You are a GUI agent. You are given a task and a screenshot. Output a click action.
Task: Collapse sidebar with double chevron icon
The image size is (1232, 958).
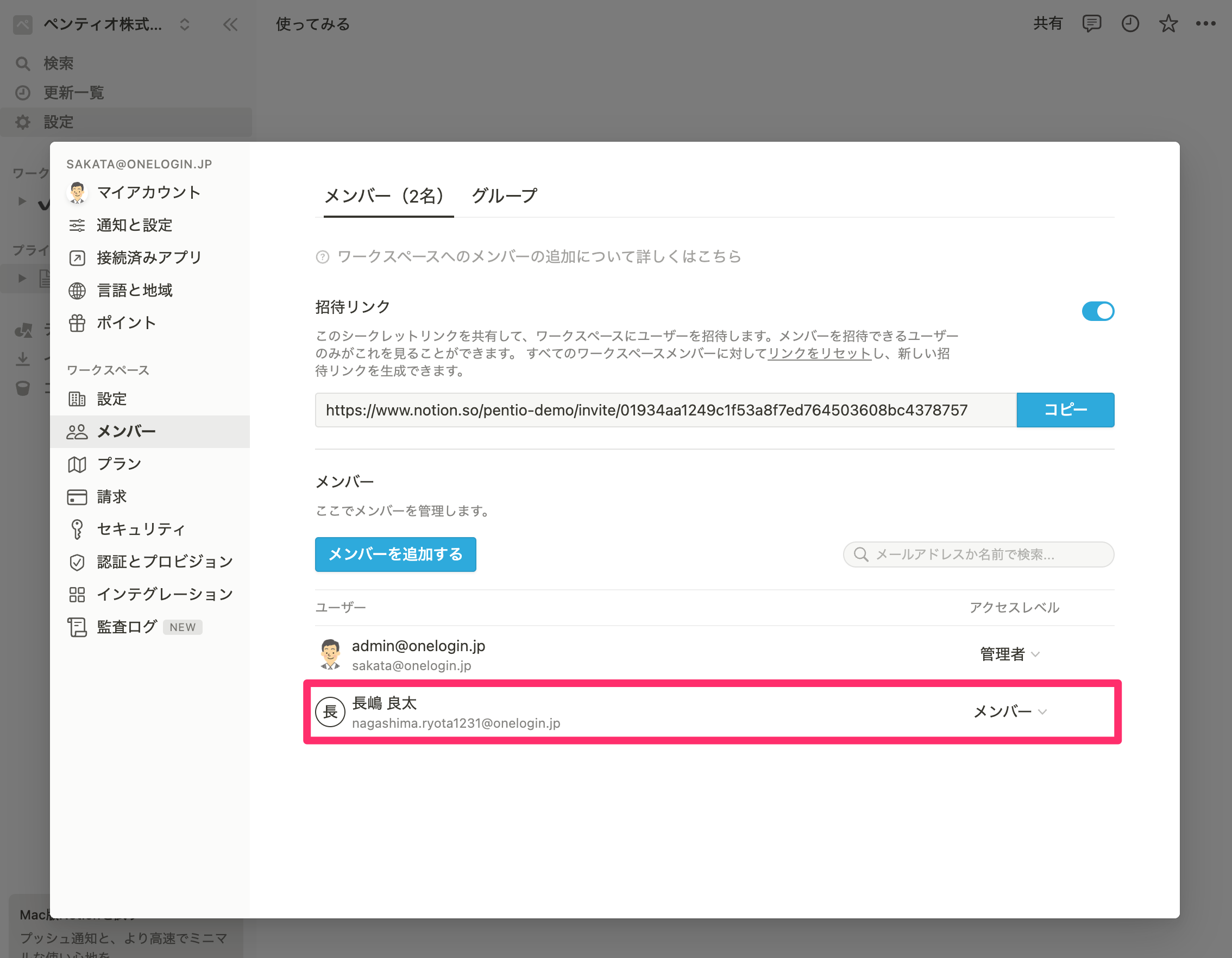pos(230,24)
